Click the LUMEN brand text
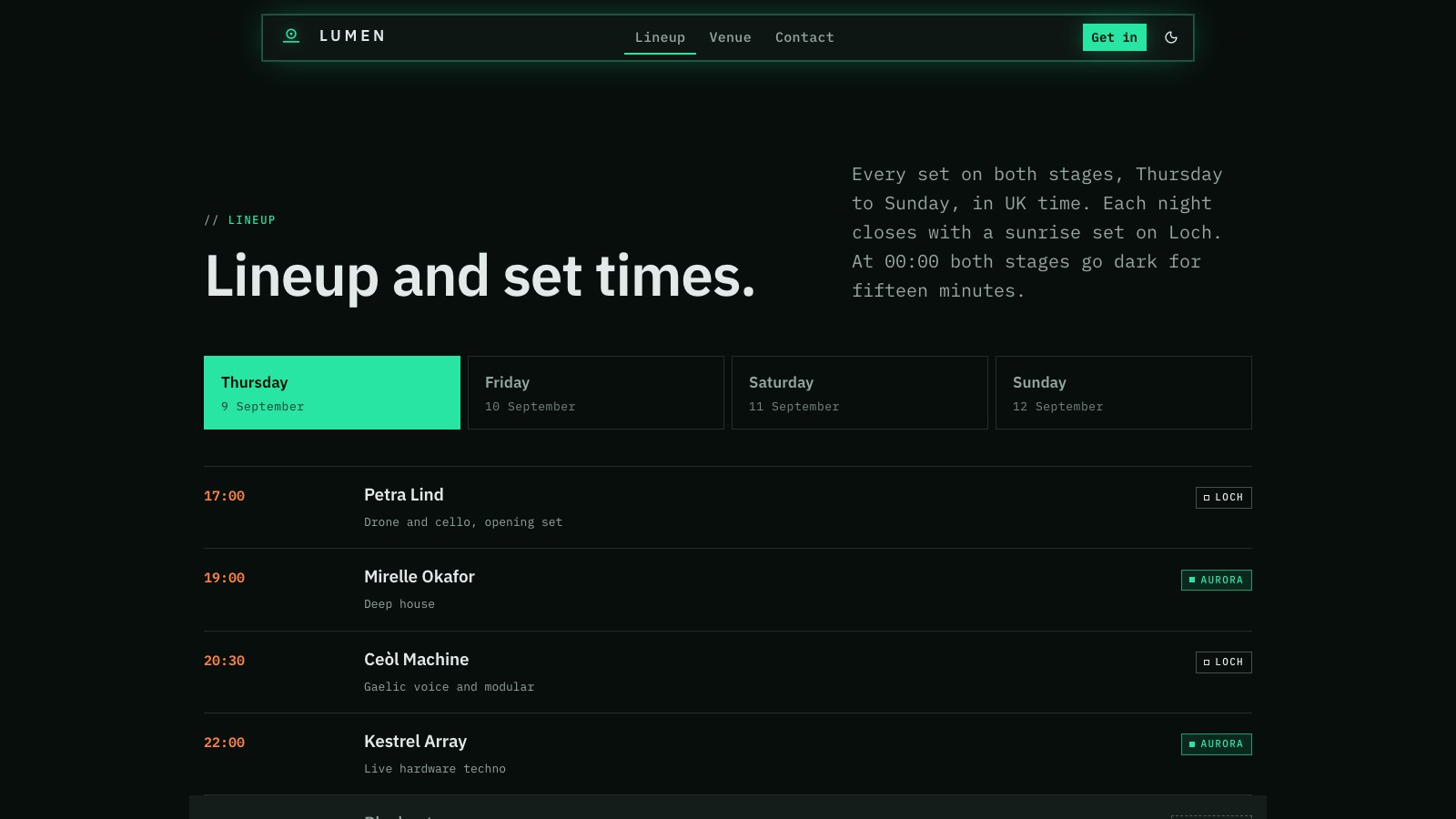1456x819 pixels. point(352,36)
